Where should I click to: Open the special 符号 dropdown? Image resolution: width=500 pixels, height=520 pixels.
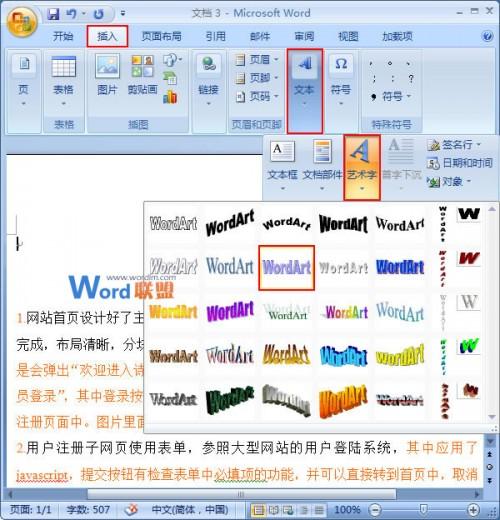click(x=391, y=96)
